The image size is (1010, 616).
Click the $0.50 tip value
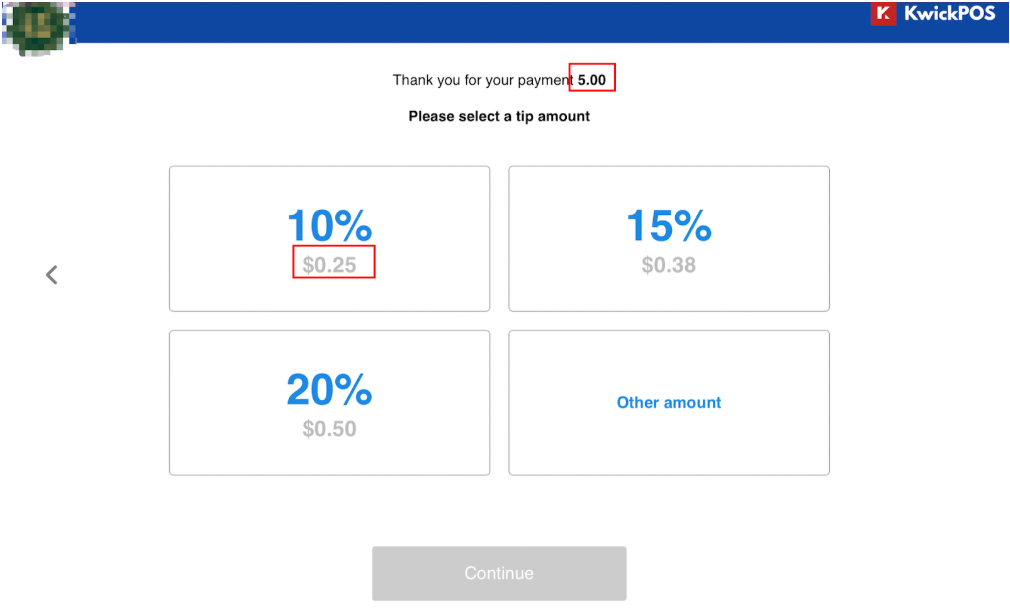[329, 429]
